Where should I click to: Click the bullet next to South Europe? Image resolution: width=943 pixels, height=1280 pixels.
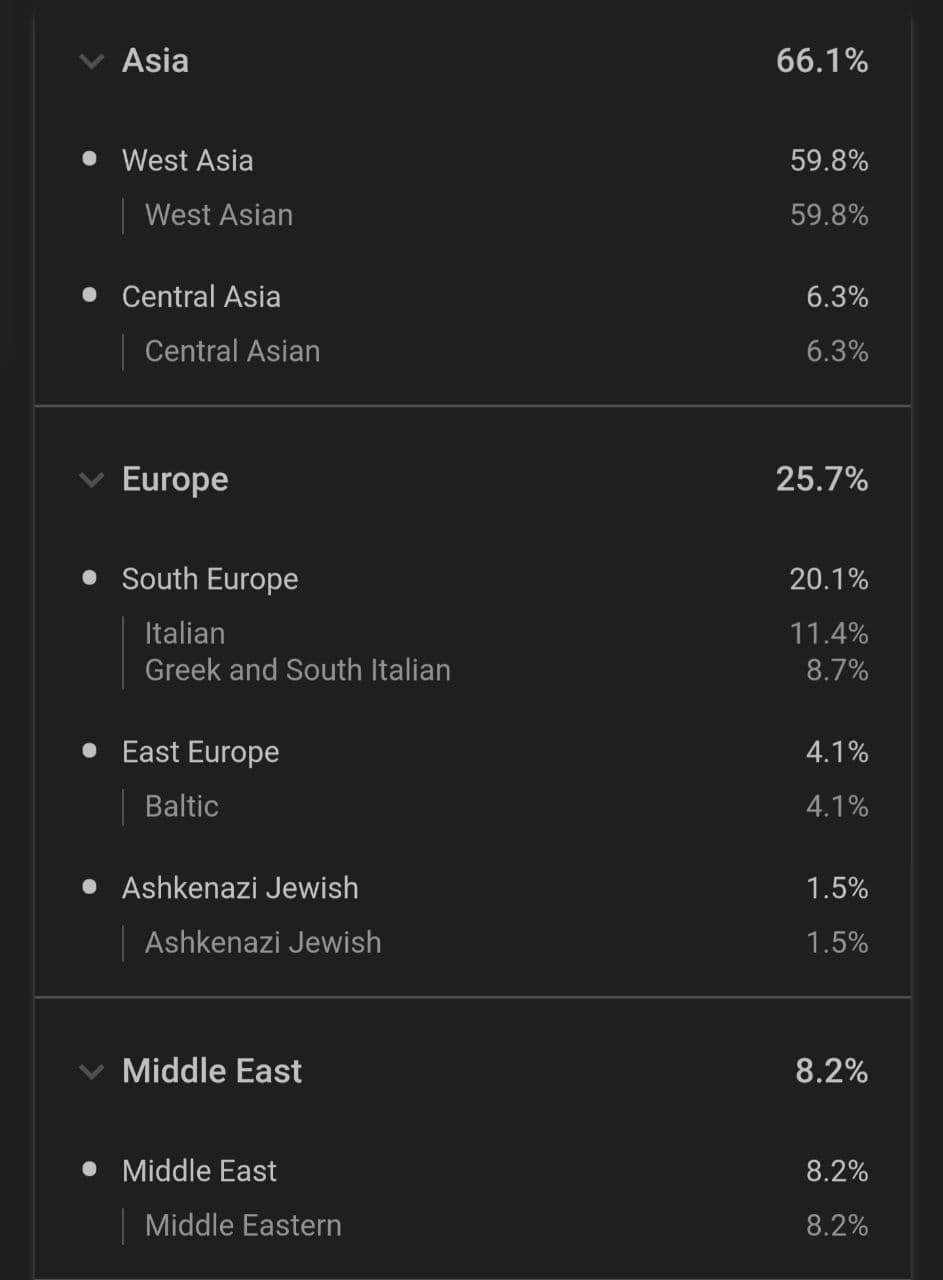[x=90, y=578]
